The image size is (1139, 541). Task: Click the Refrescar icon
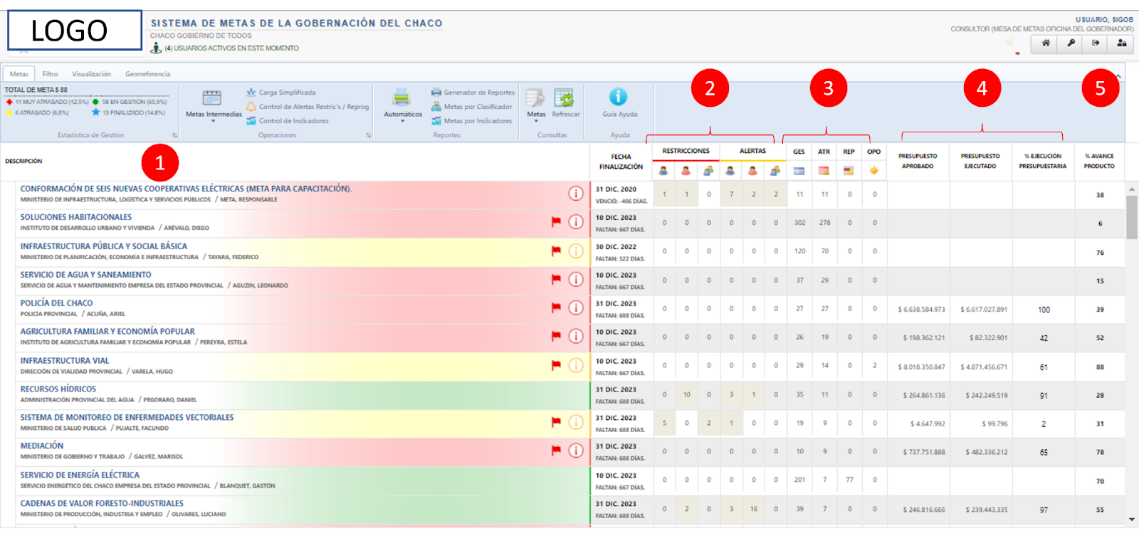pos(565,98)
